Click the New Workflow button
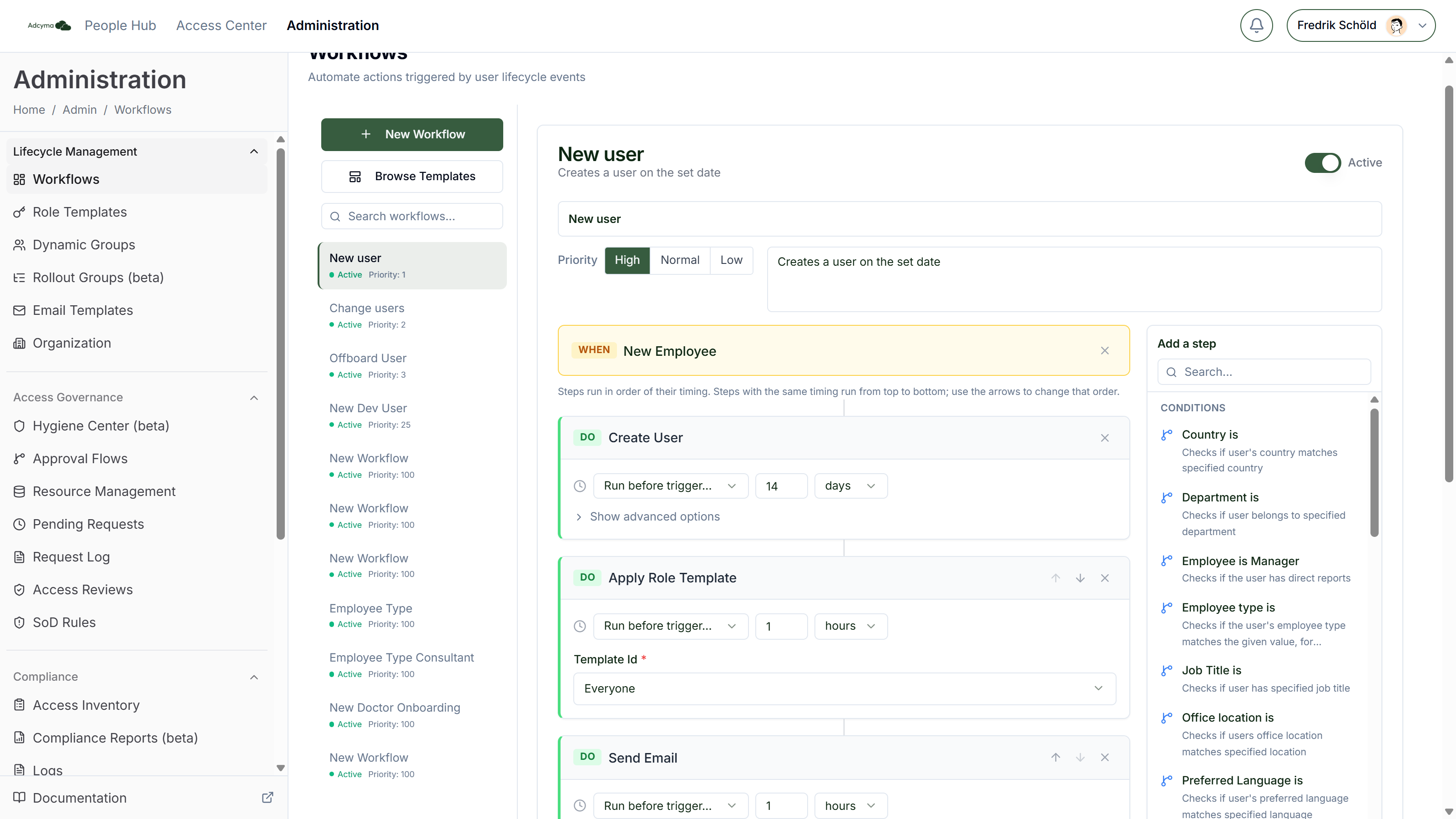The width and height of the screenshot is (1456, 819). click(x=412, y=135)
